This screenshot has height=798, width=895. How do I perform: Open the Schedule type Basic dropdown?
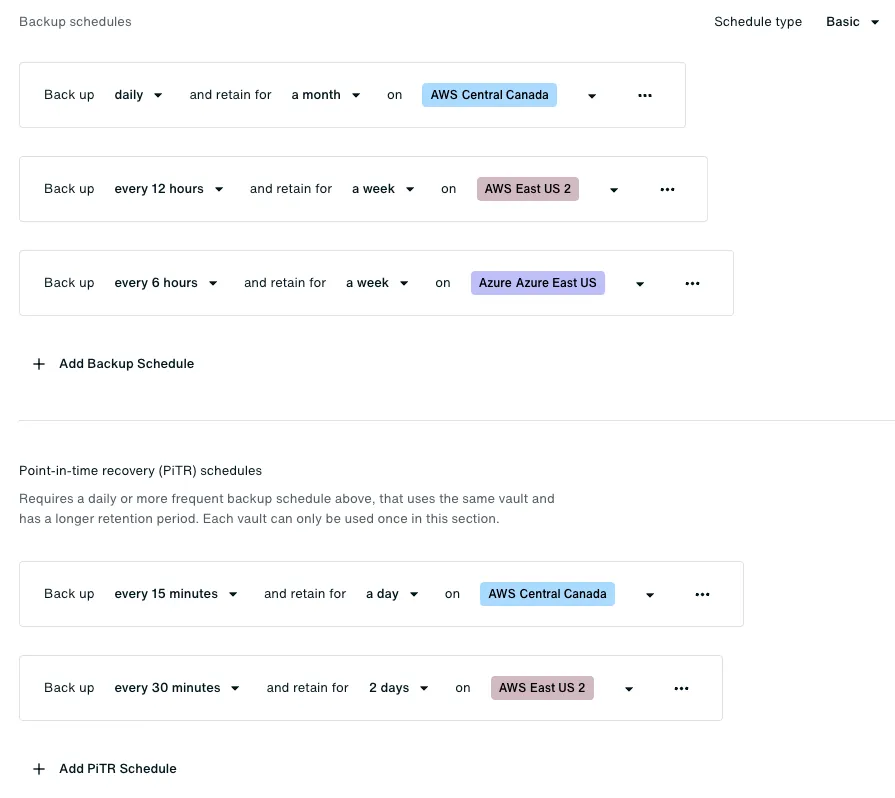pos(852,22)
